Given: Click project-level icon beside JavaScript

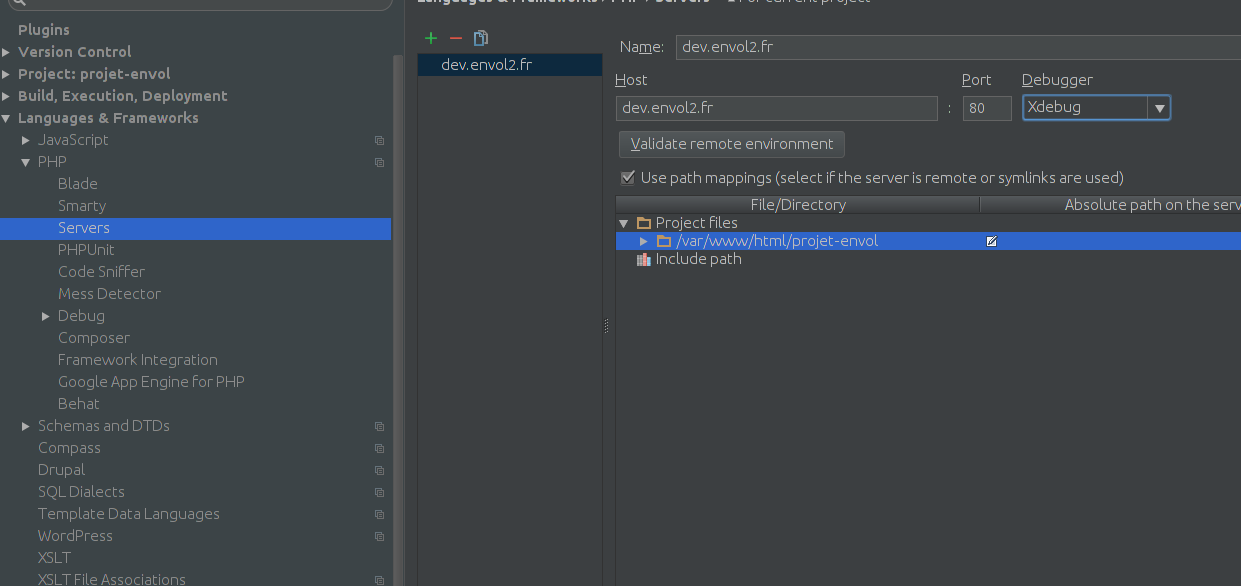Looking at the screenshot, I should coord(379,140).
